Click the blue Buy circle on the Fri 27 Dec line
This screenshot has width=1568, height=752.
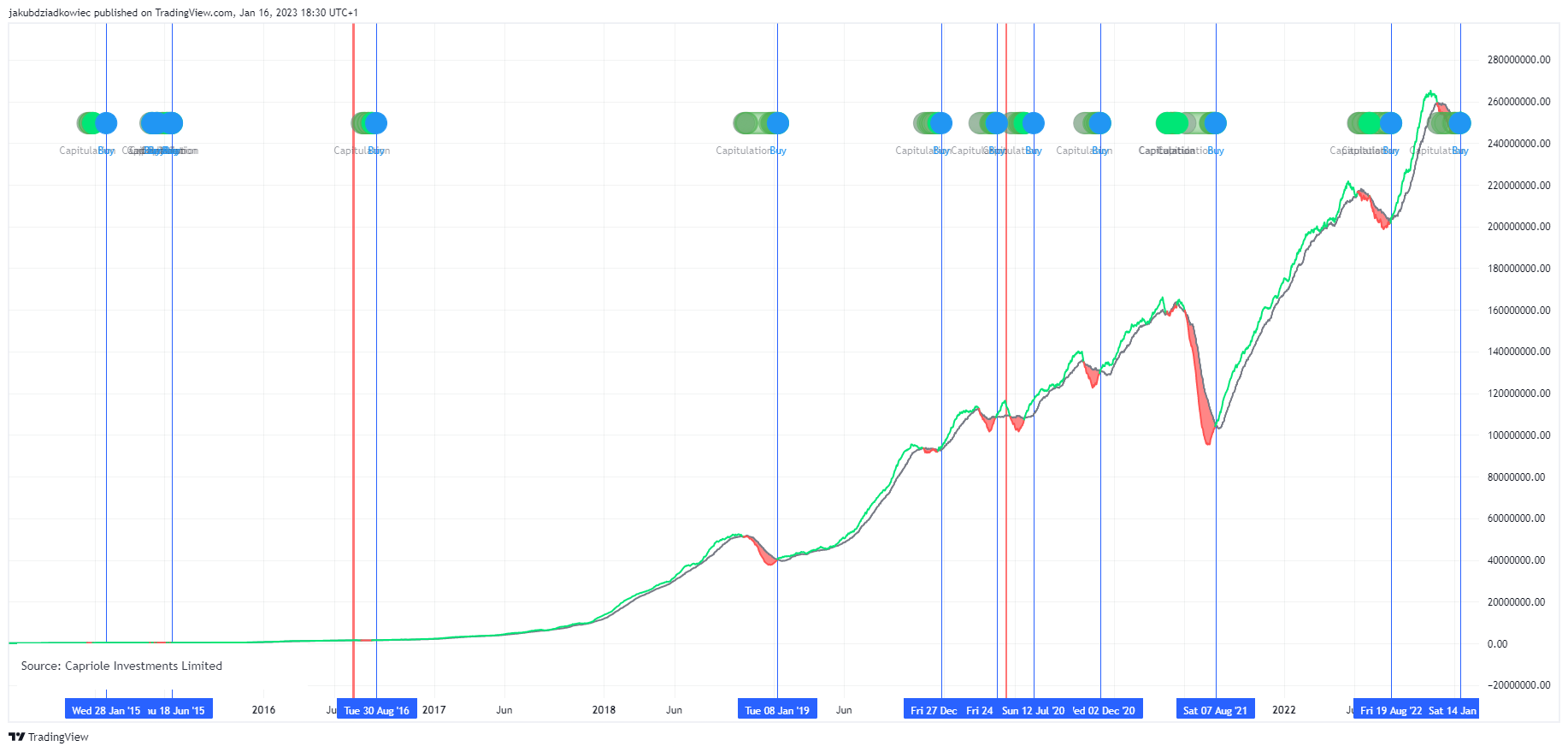click(941, 123)
